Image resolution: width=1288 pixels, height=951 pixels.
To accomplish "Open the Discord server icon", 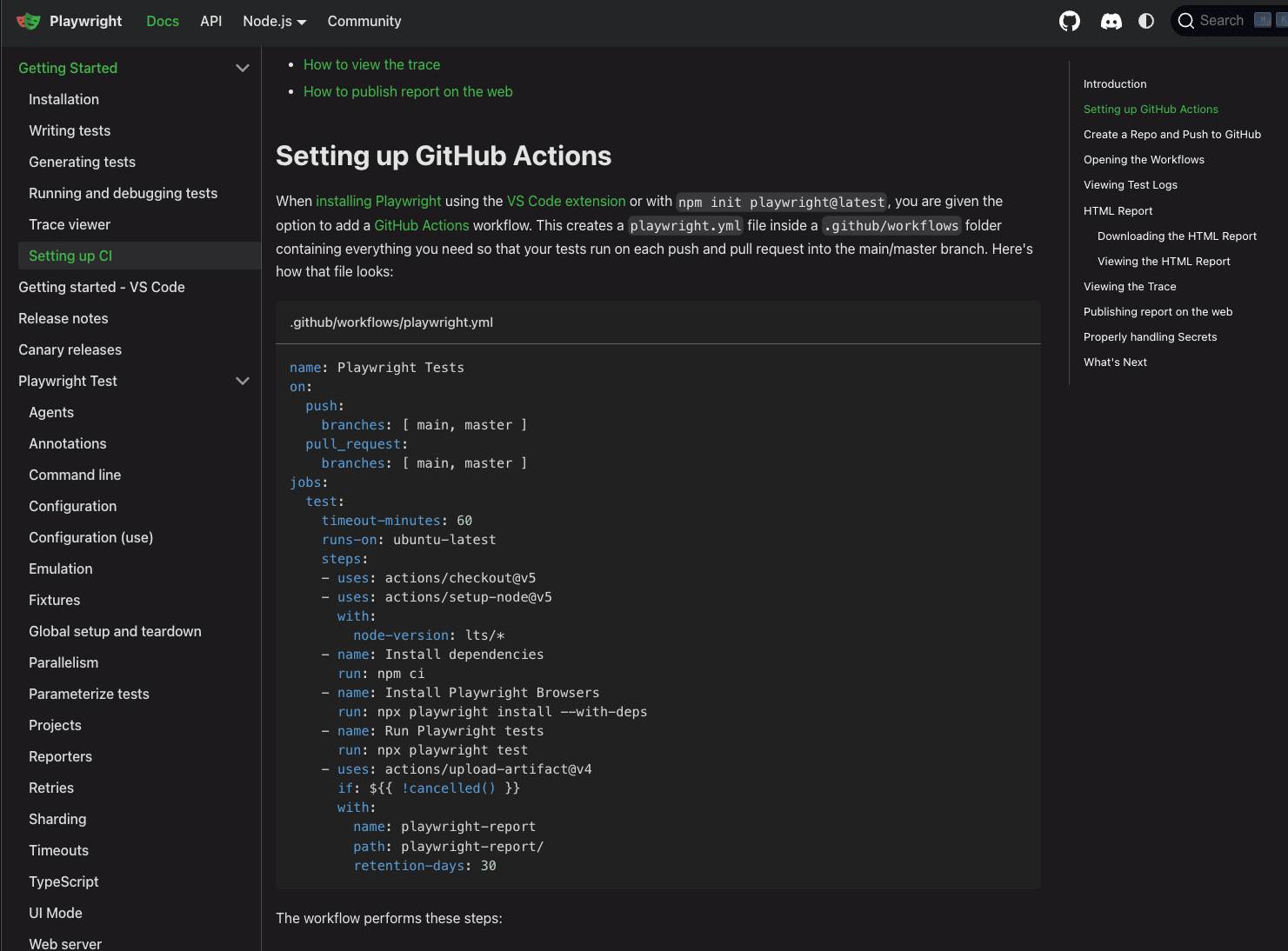I will click(x=1111, y=21).
